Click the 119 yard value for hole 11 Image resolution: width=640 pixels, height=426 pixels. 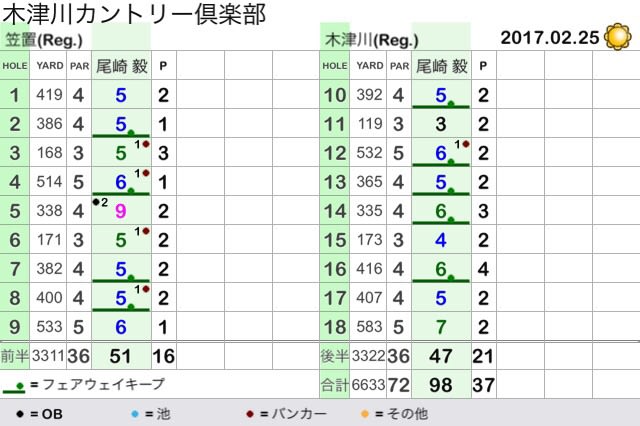click(x=370, y=124)
